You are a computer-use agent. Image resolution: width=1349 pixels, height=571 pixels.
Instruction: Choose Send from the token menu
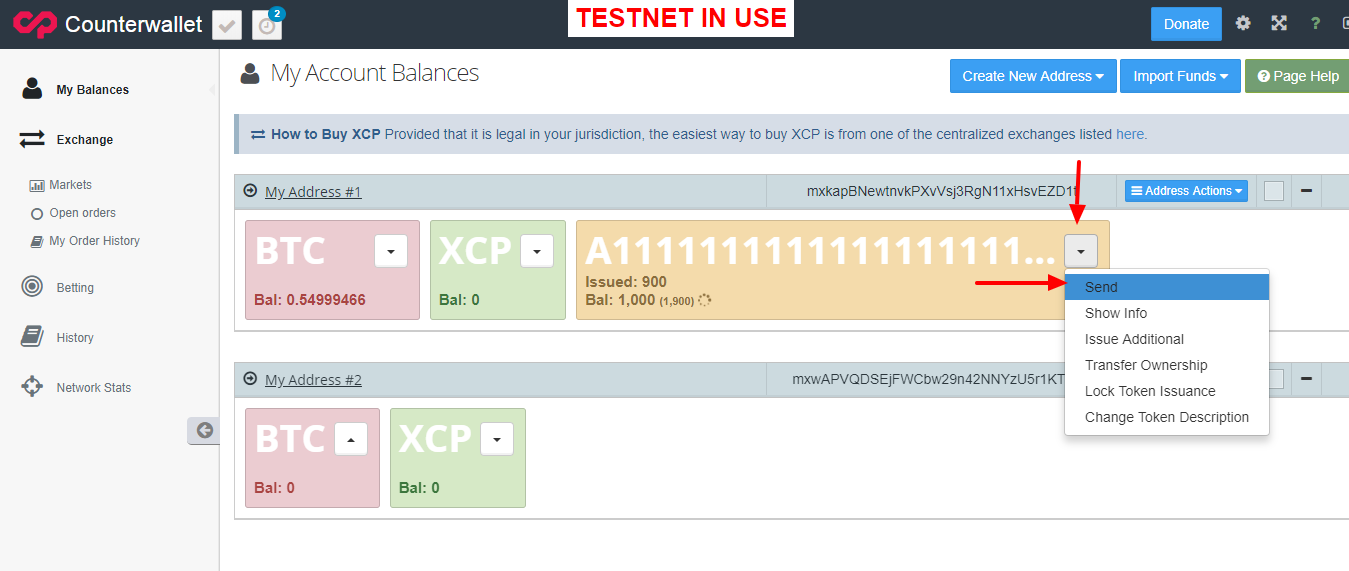pos(1167,287)
